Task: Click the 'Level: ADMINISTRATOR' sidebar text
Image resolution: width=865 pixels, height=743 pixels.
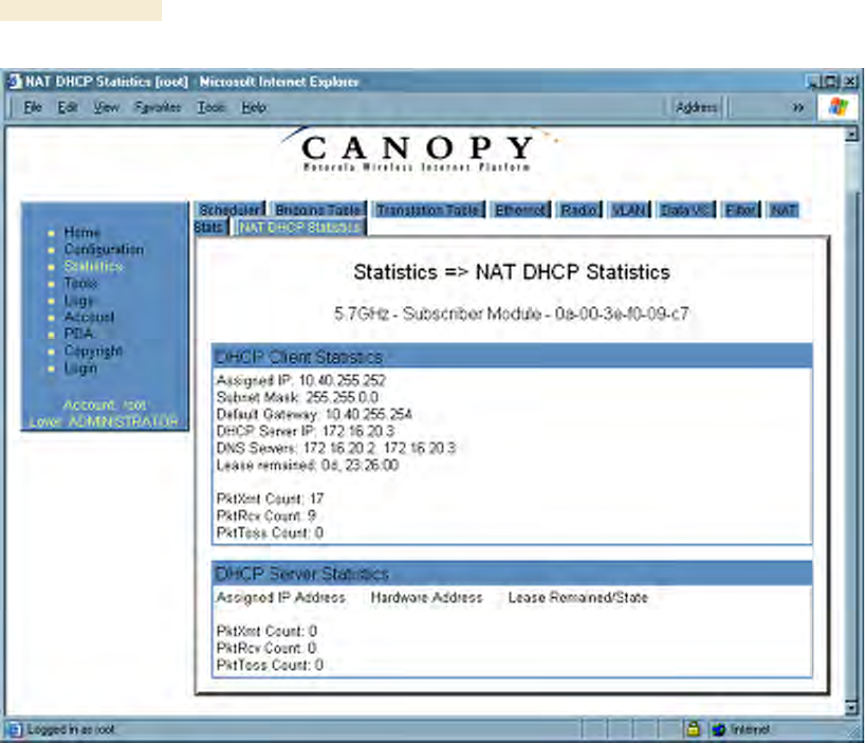Action: click(104, 422)
